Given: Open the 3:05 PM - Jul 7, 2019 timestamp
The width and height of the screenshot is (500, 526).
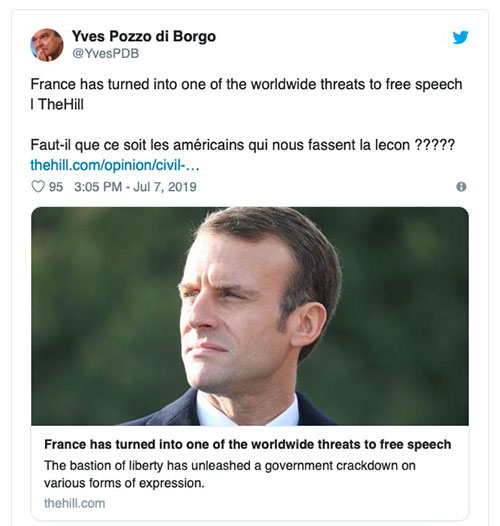Looking at the screenshot, I should (135, 187).
